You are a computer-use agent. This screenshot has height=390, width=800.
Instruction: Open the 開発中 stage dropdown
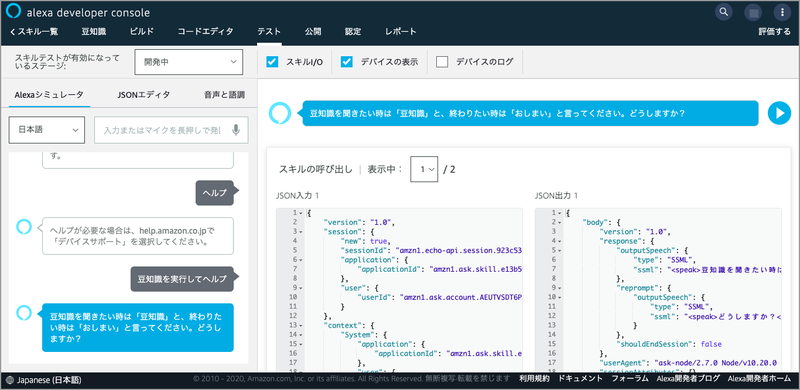pyautogui.click(x=188, y=62)
